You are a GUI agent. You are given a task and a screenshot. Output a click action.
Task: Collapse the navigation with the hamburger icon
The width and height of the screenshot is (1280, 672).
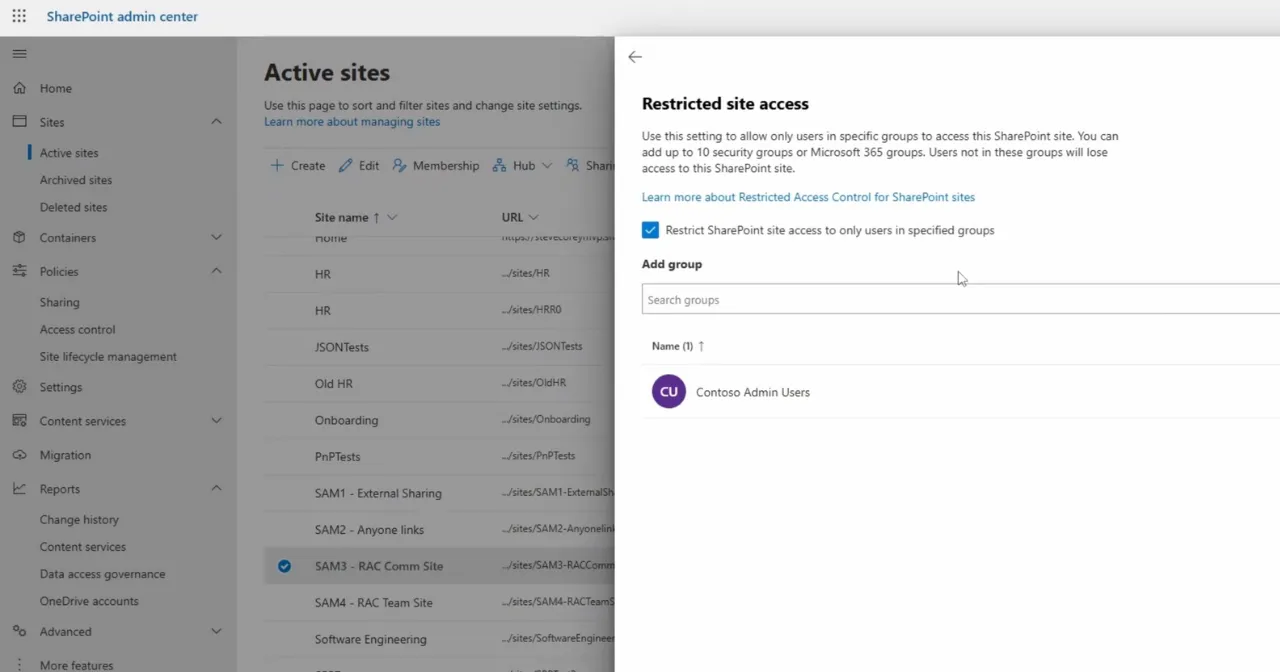(x=18, y=53)
